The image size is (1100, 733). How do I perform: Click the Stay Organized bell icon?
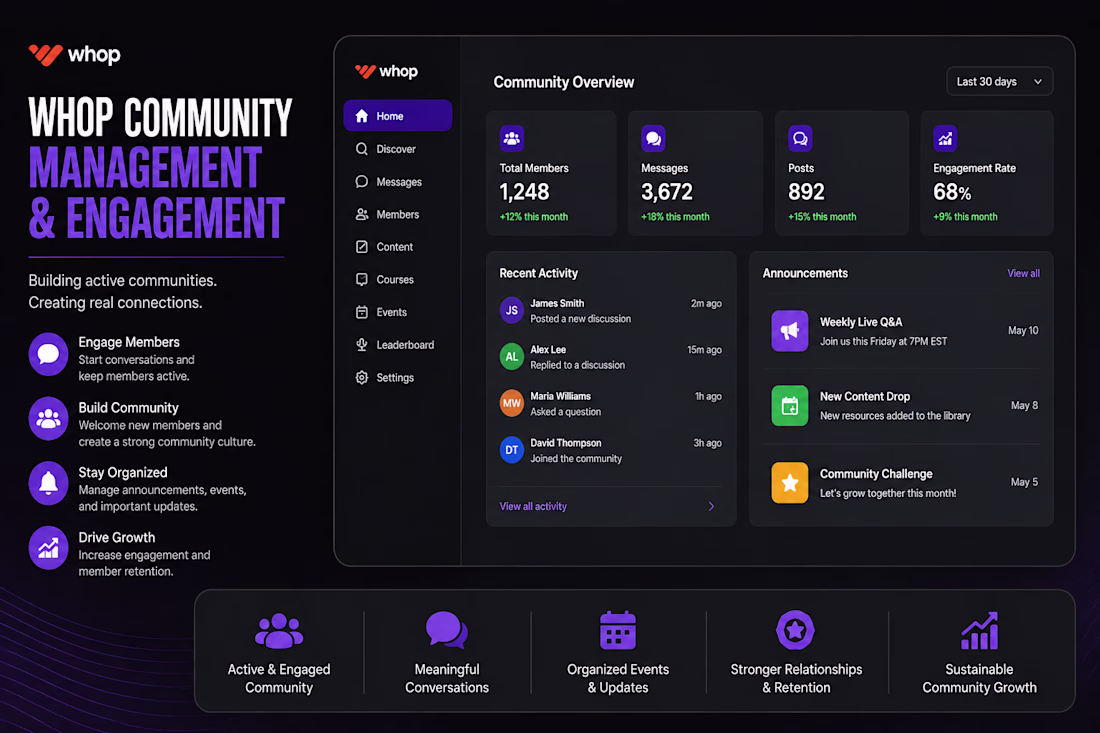click(48, 483)
